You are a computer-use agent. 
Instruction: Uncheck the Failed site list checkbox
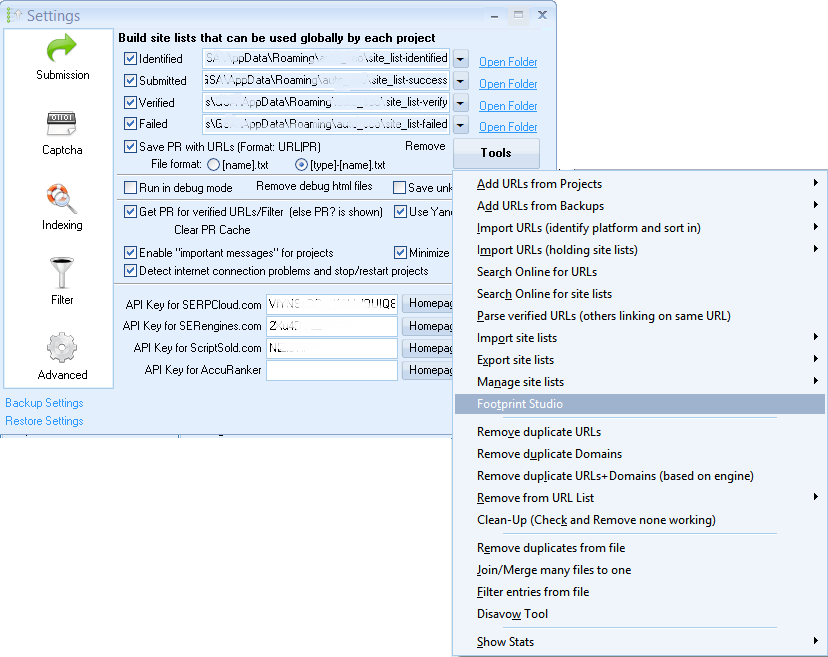pos(131,123)
